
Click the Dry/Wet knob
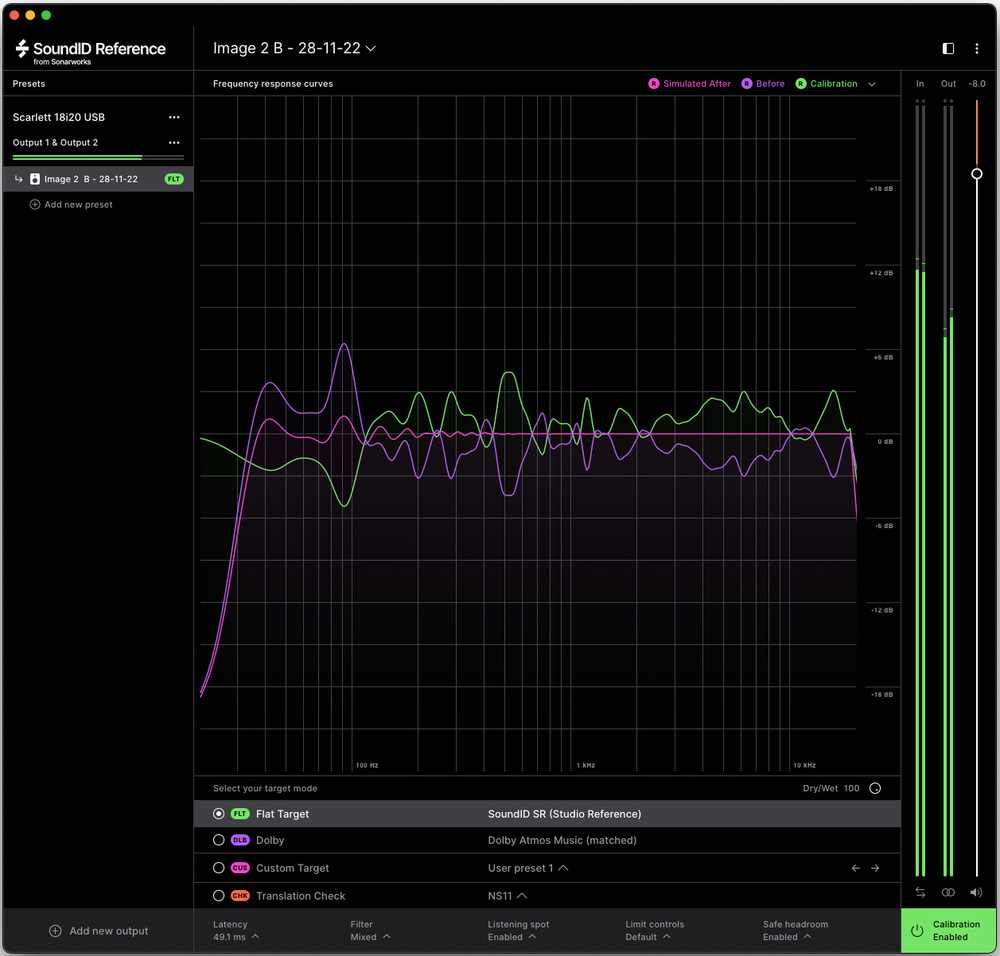coord(875,788)
